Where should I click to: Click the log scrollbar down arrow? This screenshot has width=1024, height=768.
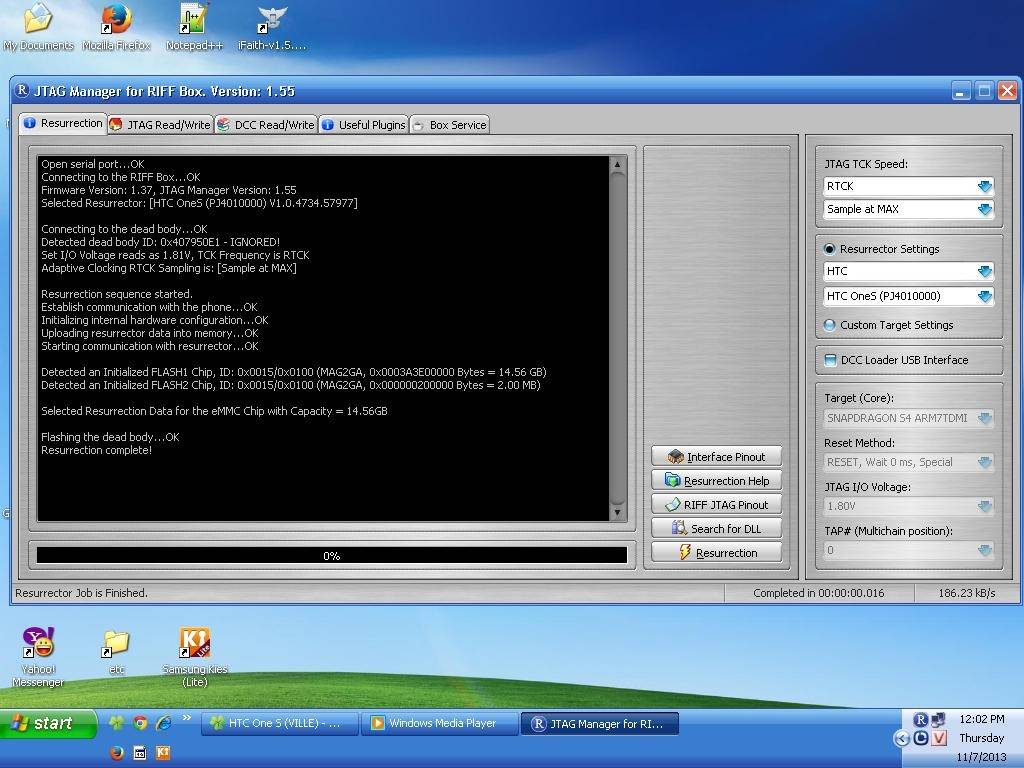[x=617, y=513]
